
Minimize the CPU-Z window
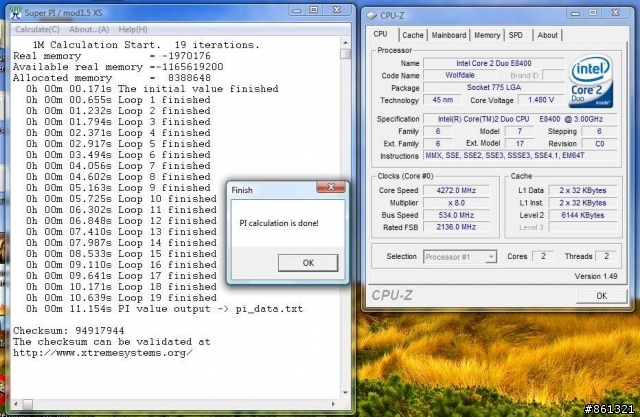pyautogui.click(x=576, y=13)
